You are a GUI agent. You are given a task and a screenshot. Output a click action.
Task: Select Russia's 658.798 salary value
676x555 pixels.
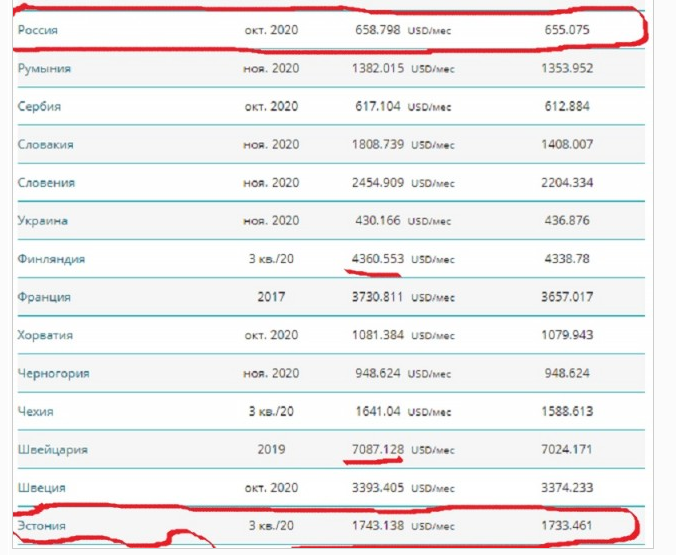378,30
